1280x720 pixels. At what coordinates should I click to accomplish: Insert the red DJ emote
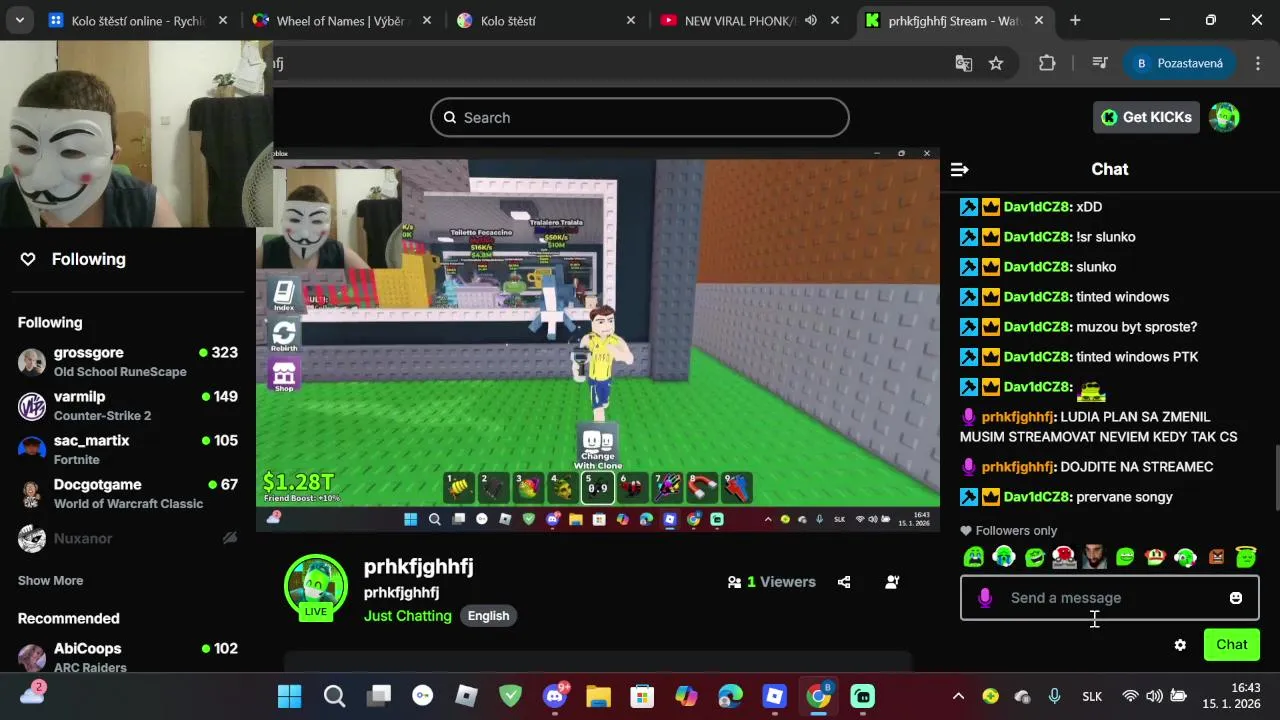pos(1065,557)
